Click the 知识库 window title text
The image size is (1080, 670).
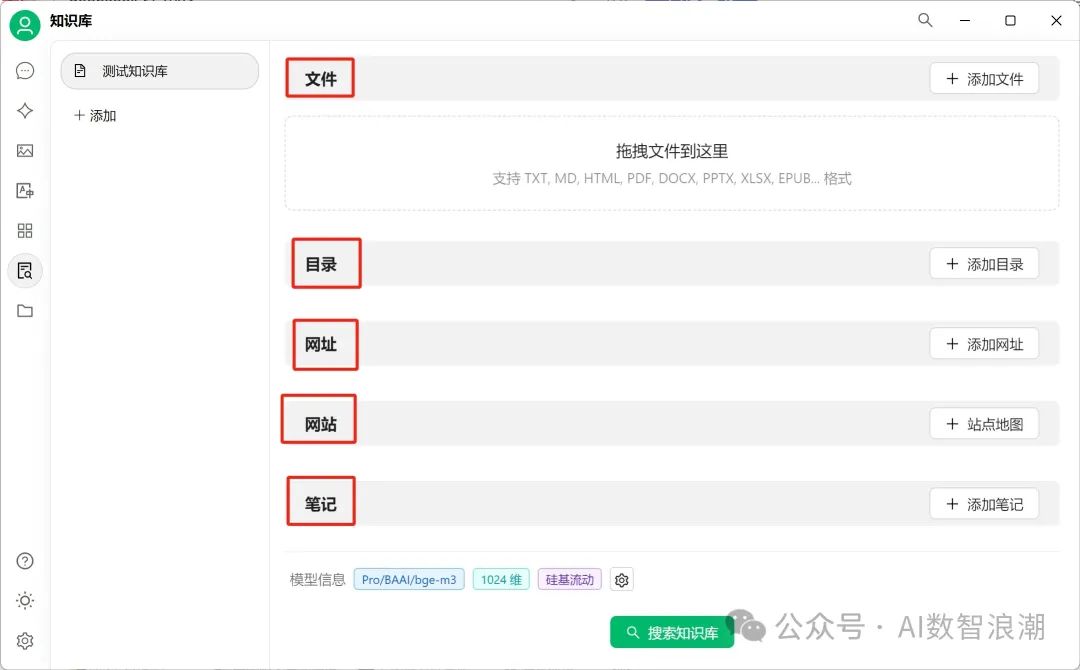[x=71, y=21]
